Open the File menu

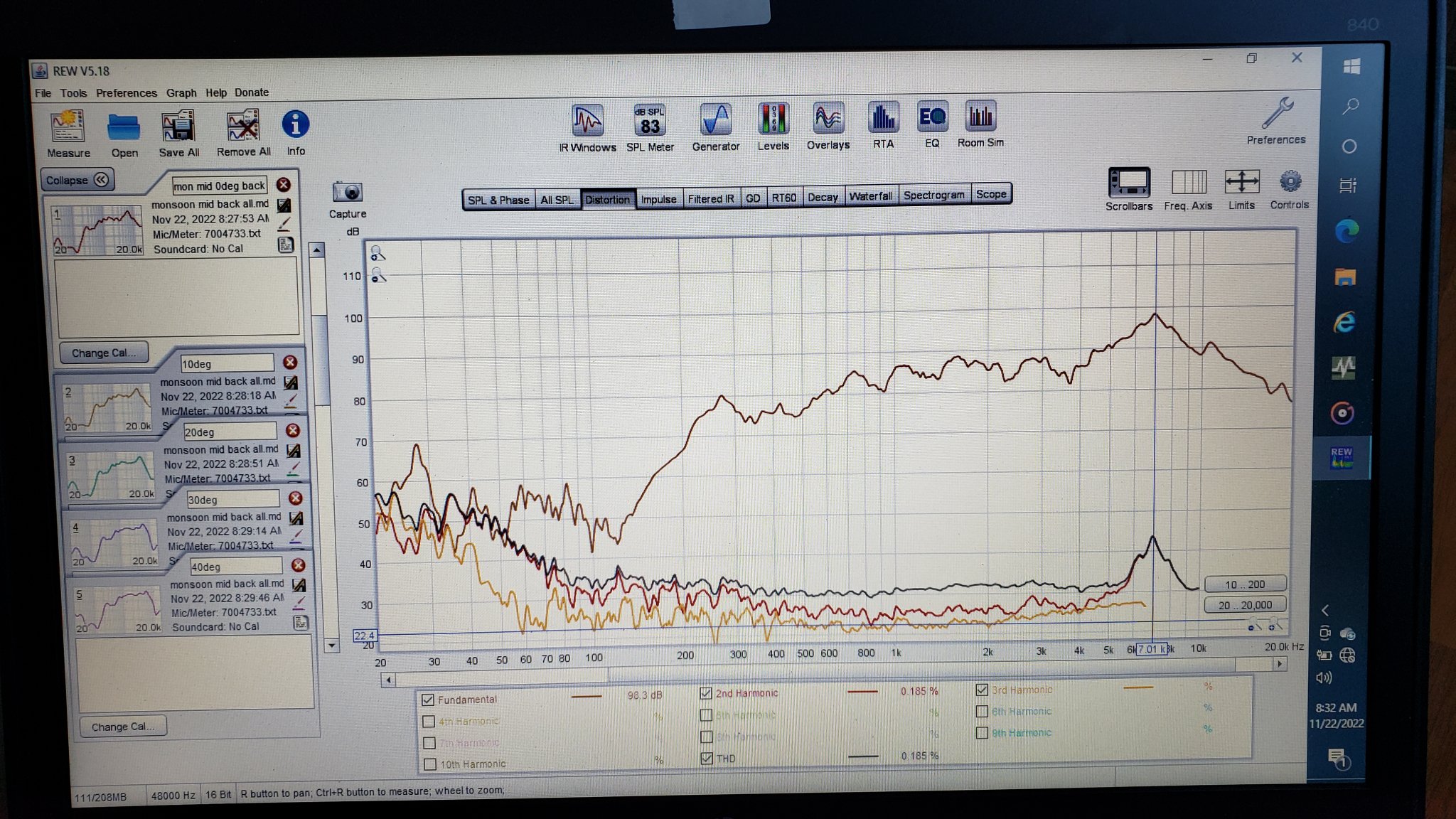[x=43, y=93]
